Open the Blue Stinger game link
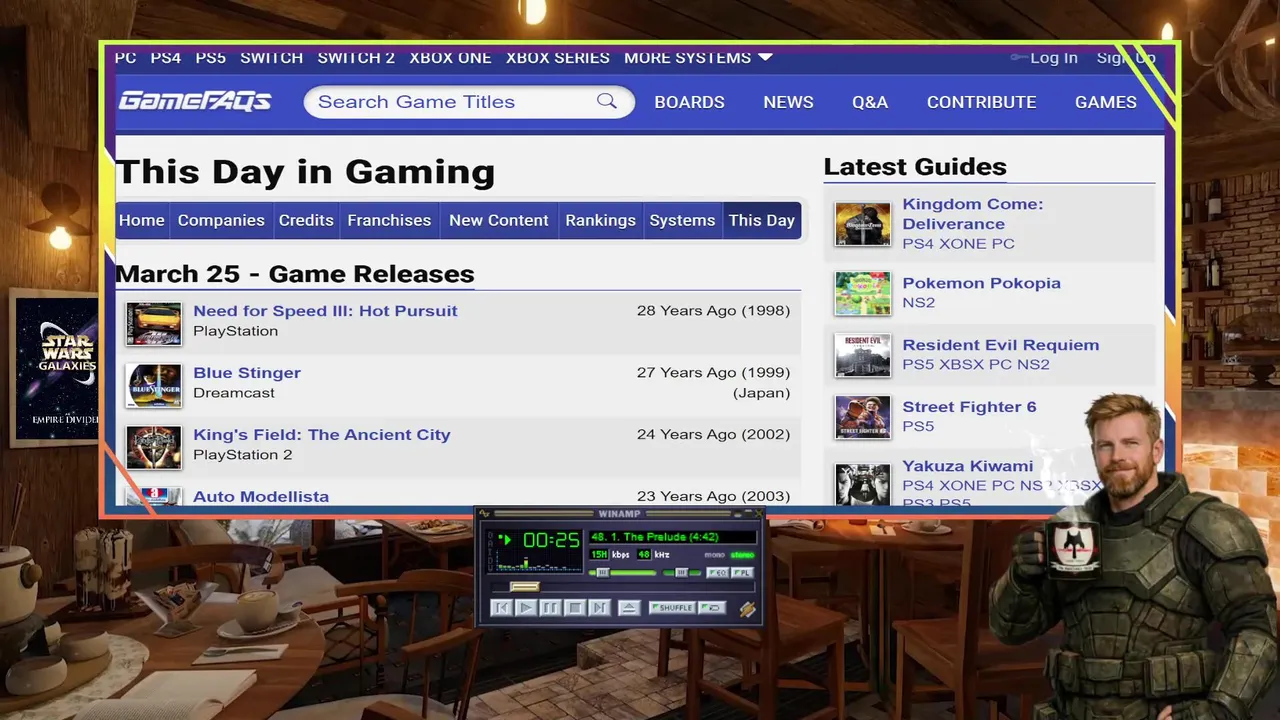Screen dimensions: 1280x720 [247, 373]
